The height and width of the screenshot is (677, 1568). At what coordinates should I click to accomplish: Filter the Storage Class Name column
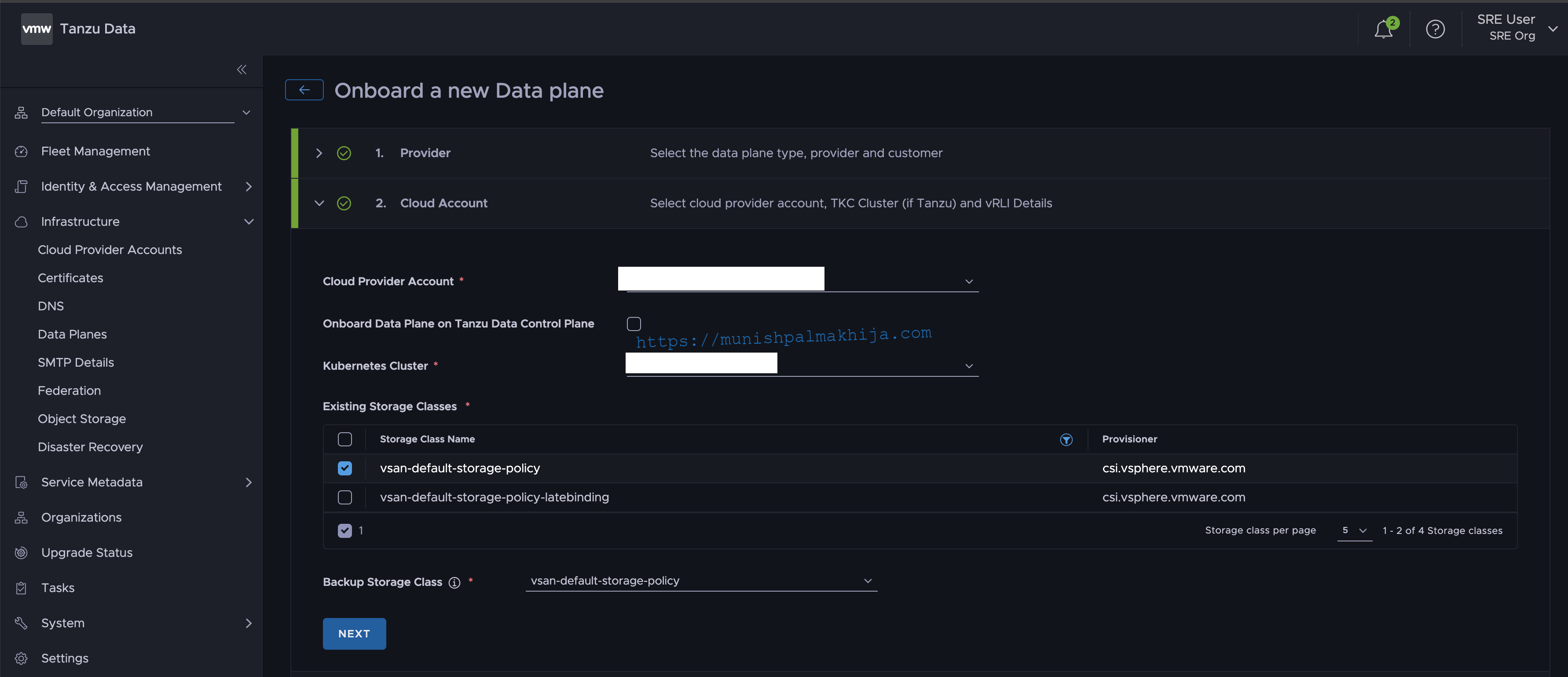pyautogui.click(x=1066, y=440)
